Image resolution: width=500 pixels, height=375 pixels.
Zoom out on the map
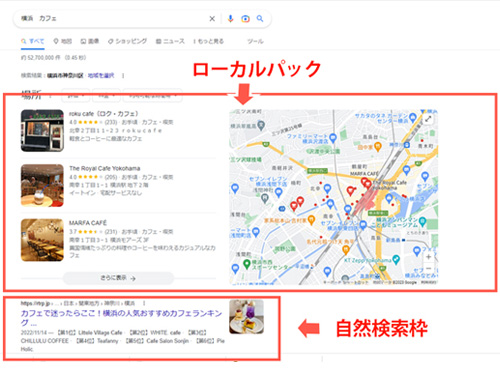[429, 268]
